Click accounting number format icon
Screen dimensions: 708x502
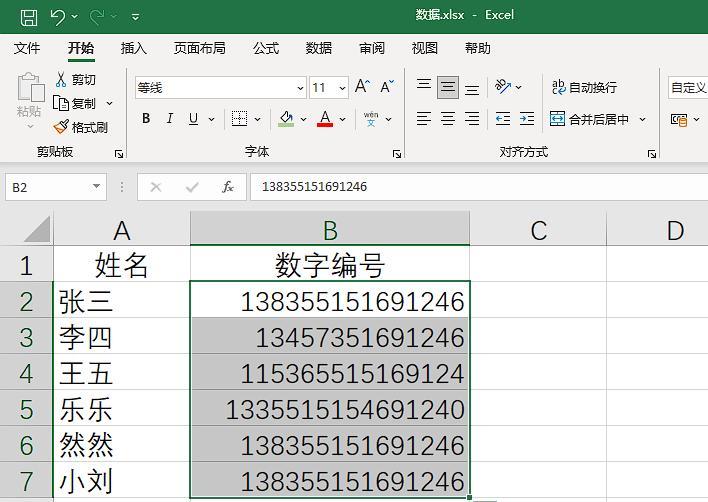point(679,120)
